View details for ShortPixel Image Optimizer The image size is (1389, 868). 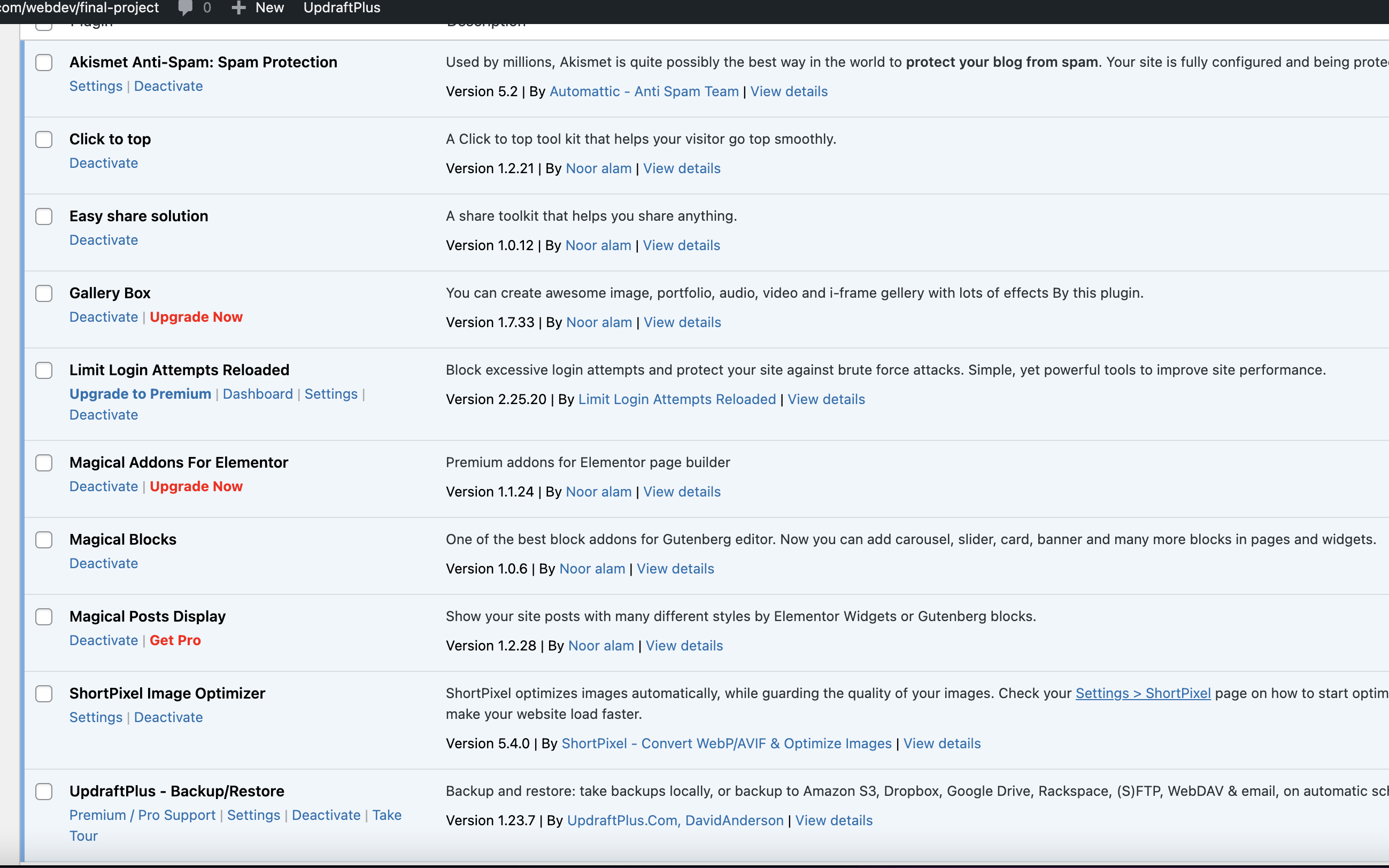click(x=942, y=743)
